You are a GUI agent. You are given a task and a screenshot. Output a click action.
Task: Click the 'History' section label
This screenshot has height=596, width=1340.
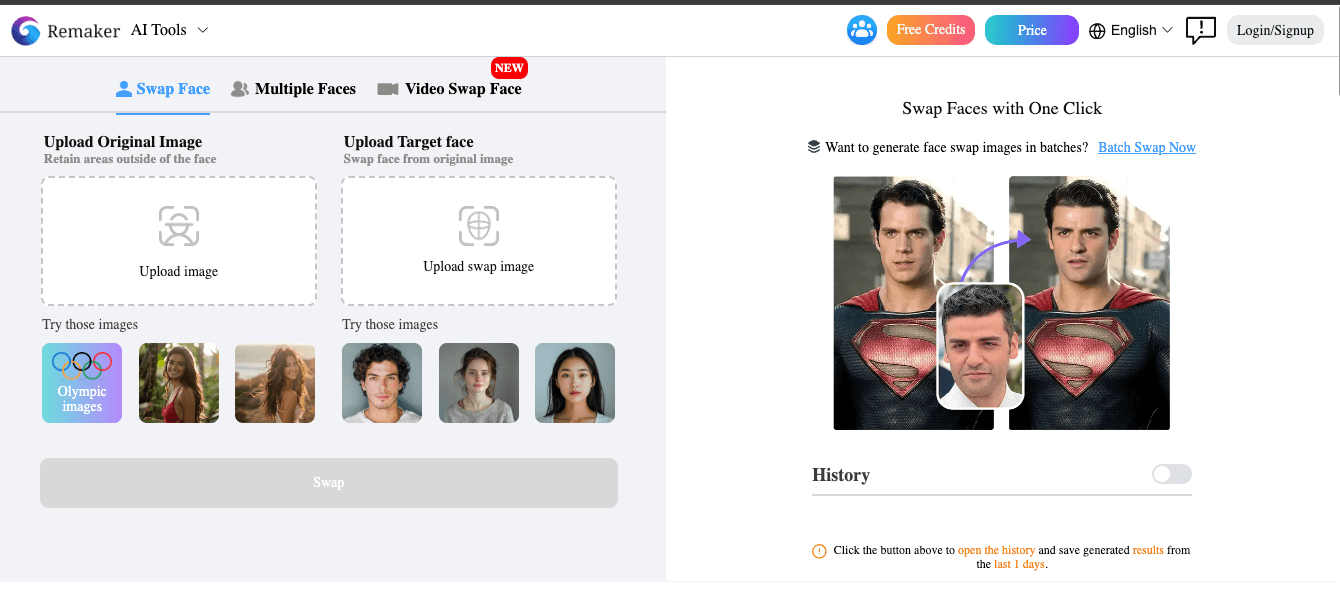pos(841,475)
